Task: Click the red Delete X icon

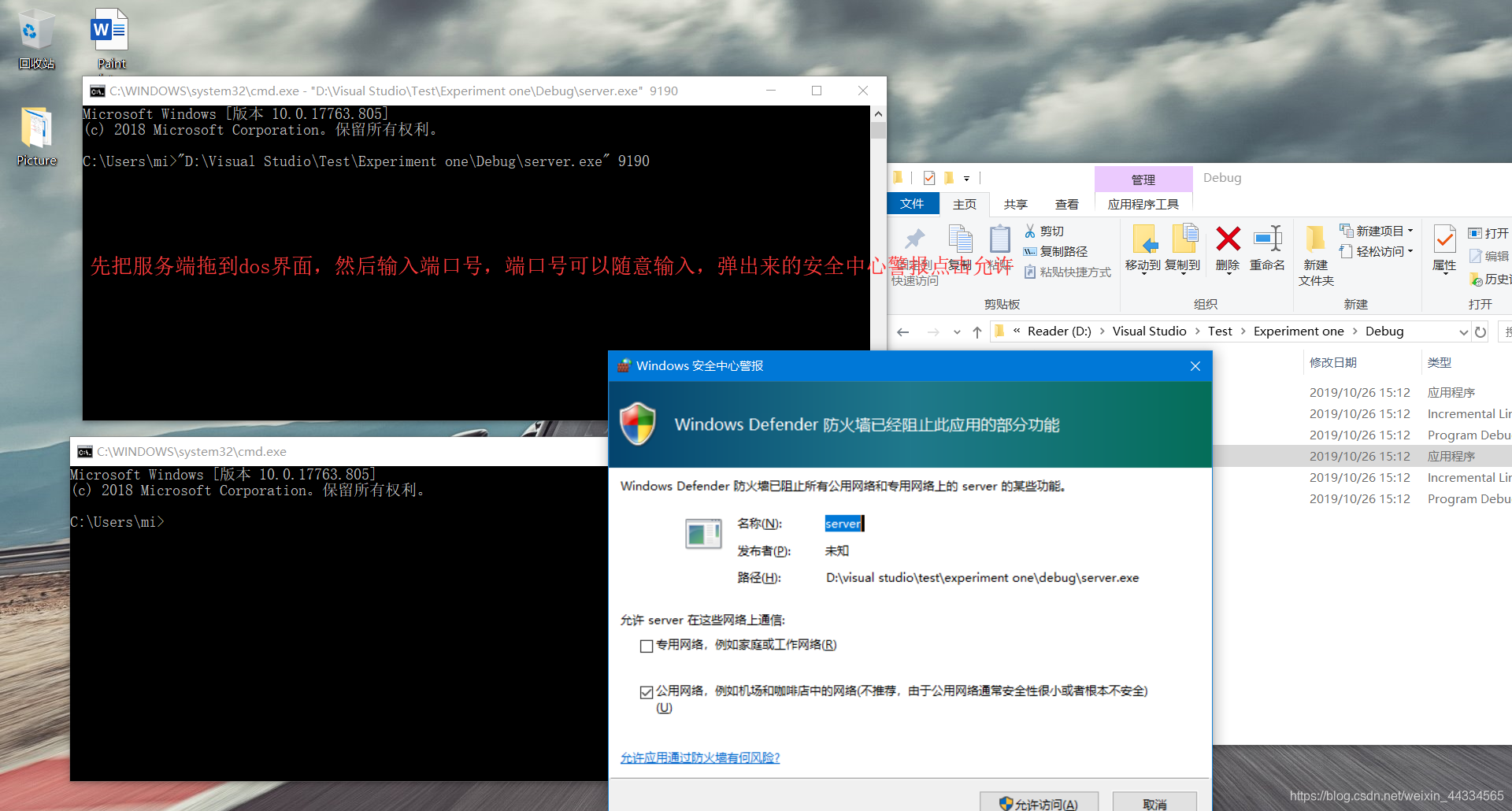Action: [1228, 239]
